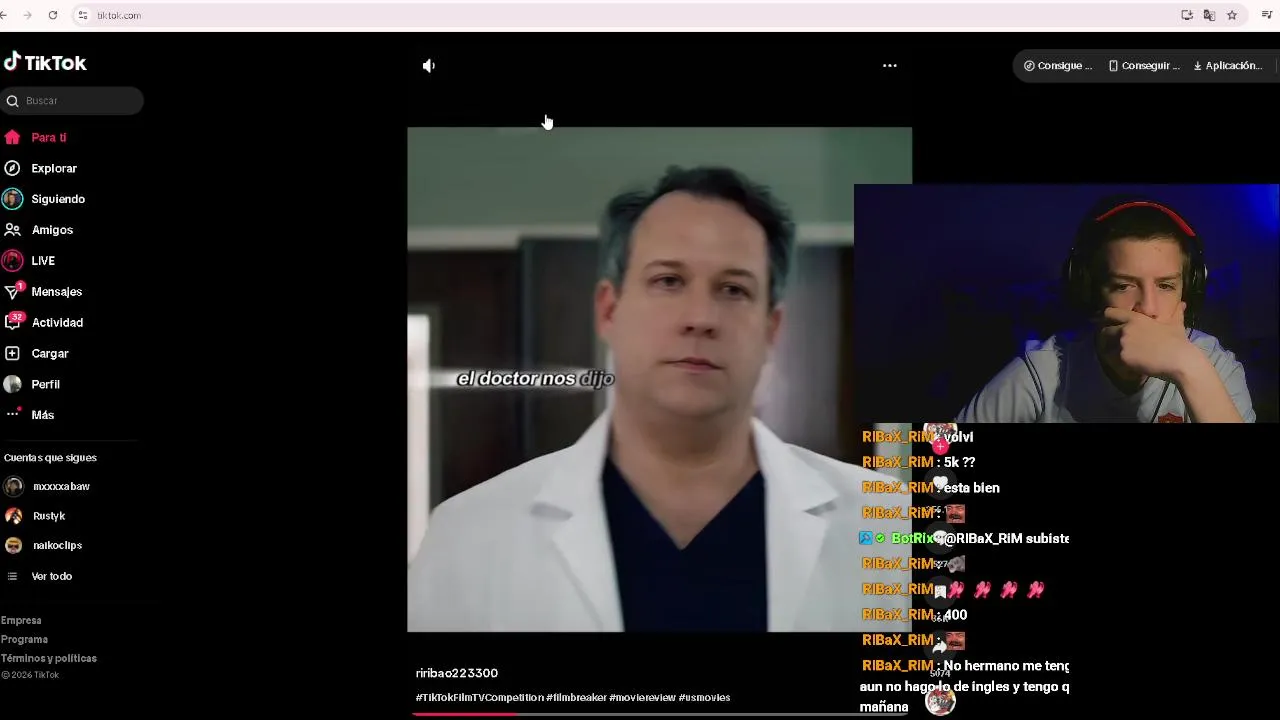Click the paper-plane Mensajes icon

pyautogui.click(x=12, y=292)
